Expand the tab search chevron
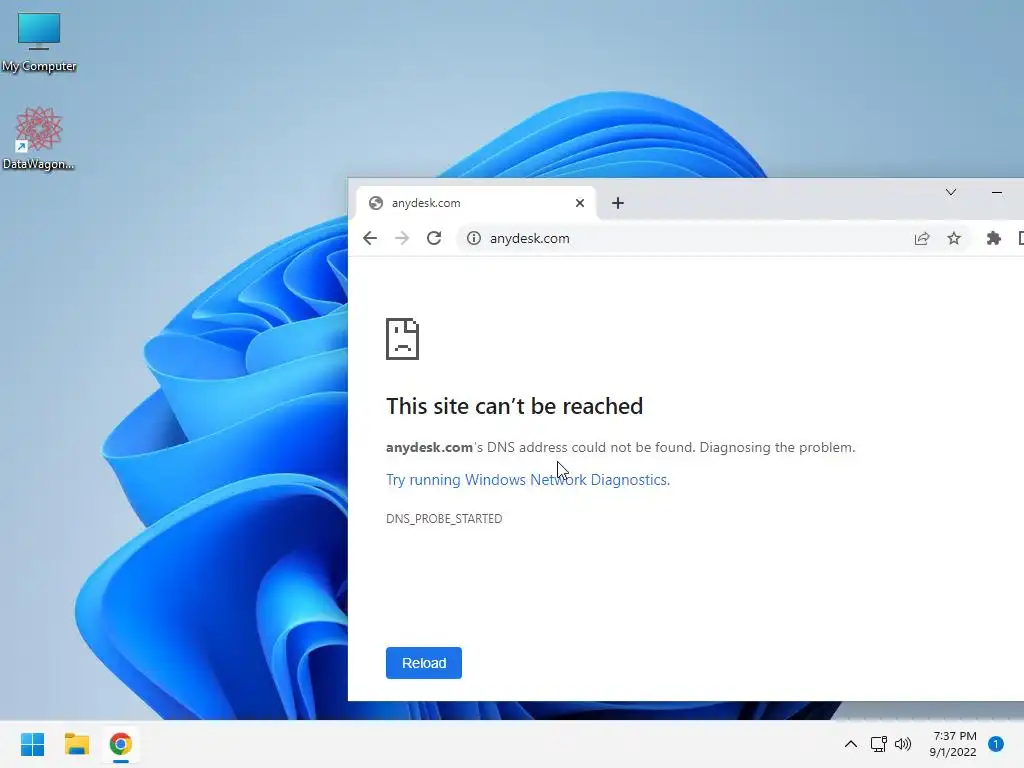The height and width of the screenshot is (768, 1024). [951, 192]
